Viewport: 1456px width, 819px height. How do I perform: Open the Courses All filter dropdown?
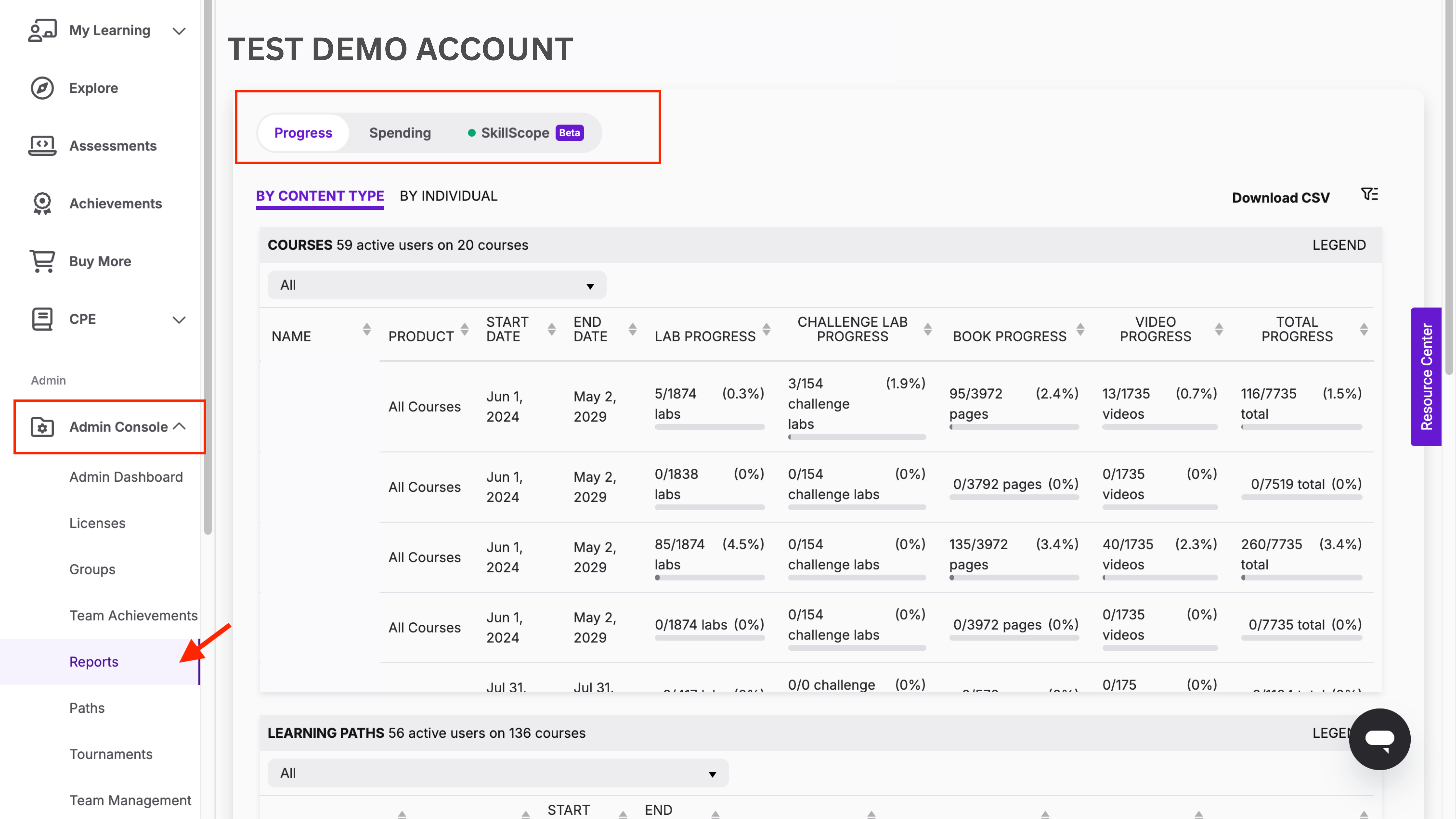tap(436, 285)
